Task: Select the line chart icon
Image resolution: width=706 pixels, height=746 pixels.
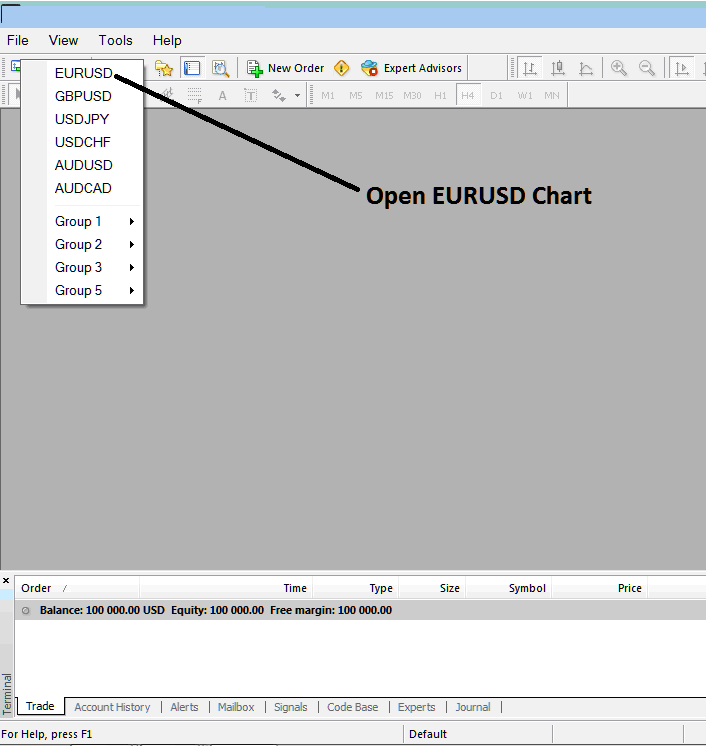Action: pyautogui.click(x=586, y=68)
